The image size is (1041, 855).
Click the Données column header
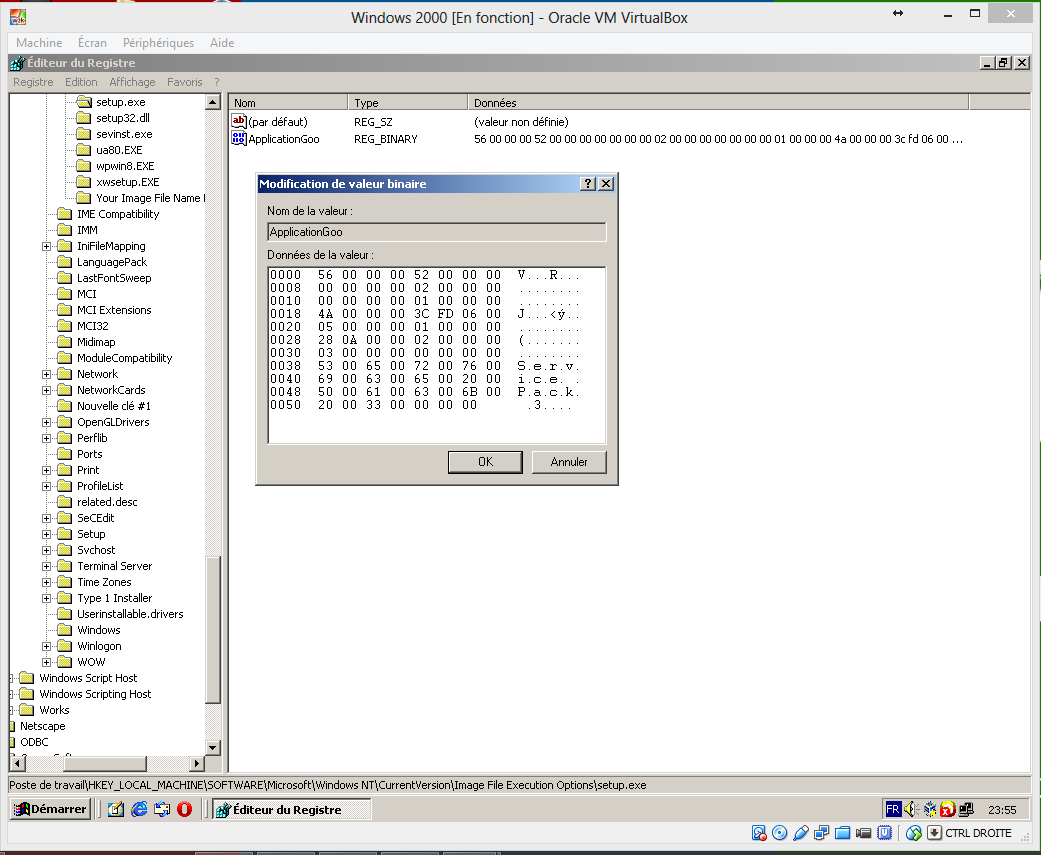[x=718, y=103]
